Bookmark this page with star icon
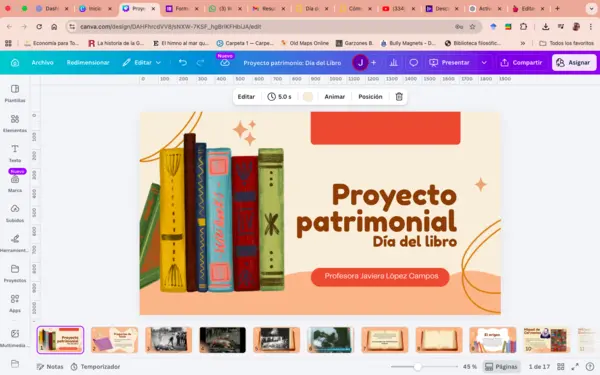 pyautogui.click(x=473, y=26)
